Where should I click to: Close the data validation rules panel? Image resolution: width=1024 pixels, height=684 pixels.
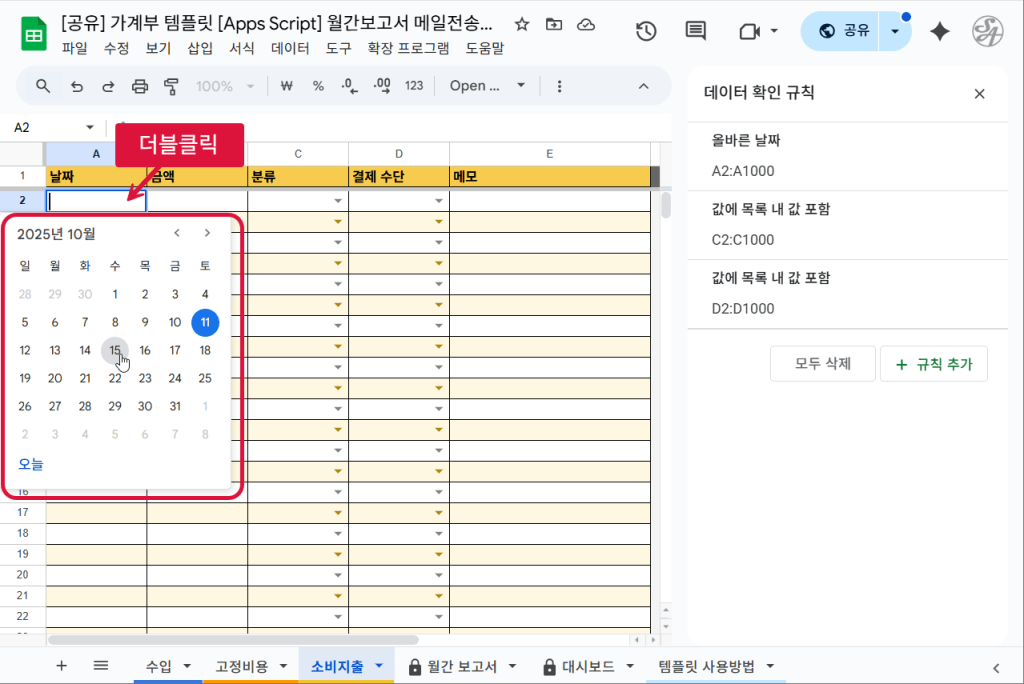pos(979,93)
